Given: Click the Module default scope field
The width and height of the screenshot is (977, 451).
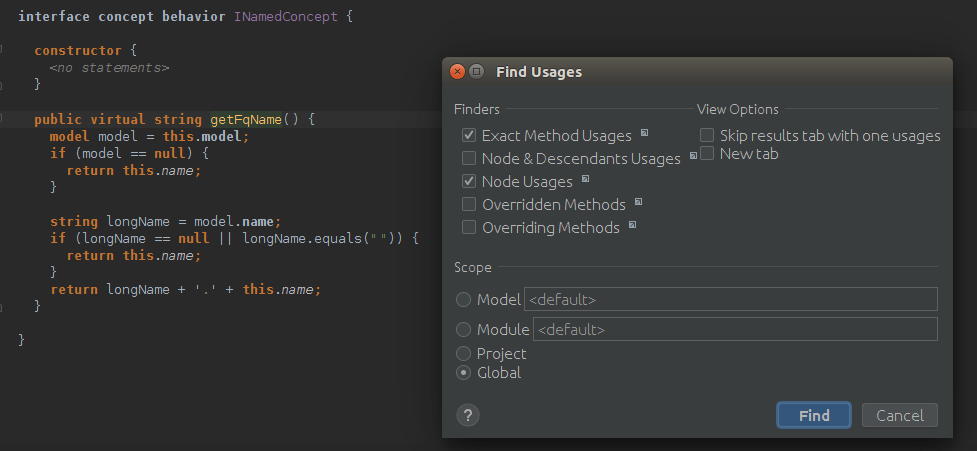Looking at the screenshot, I should click(x=735, y=329).
